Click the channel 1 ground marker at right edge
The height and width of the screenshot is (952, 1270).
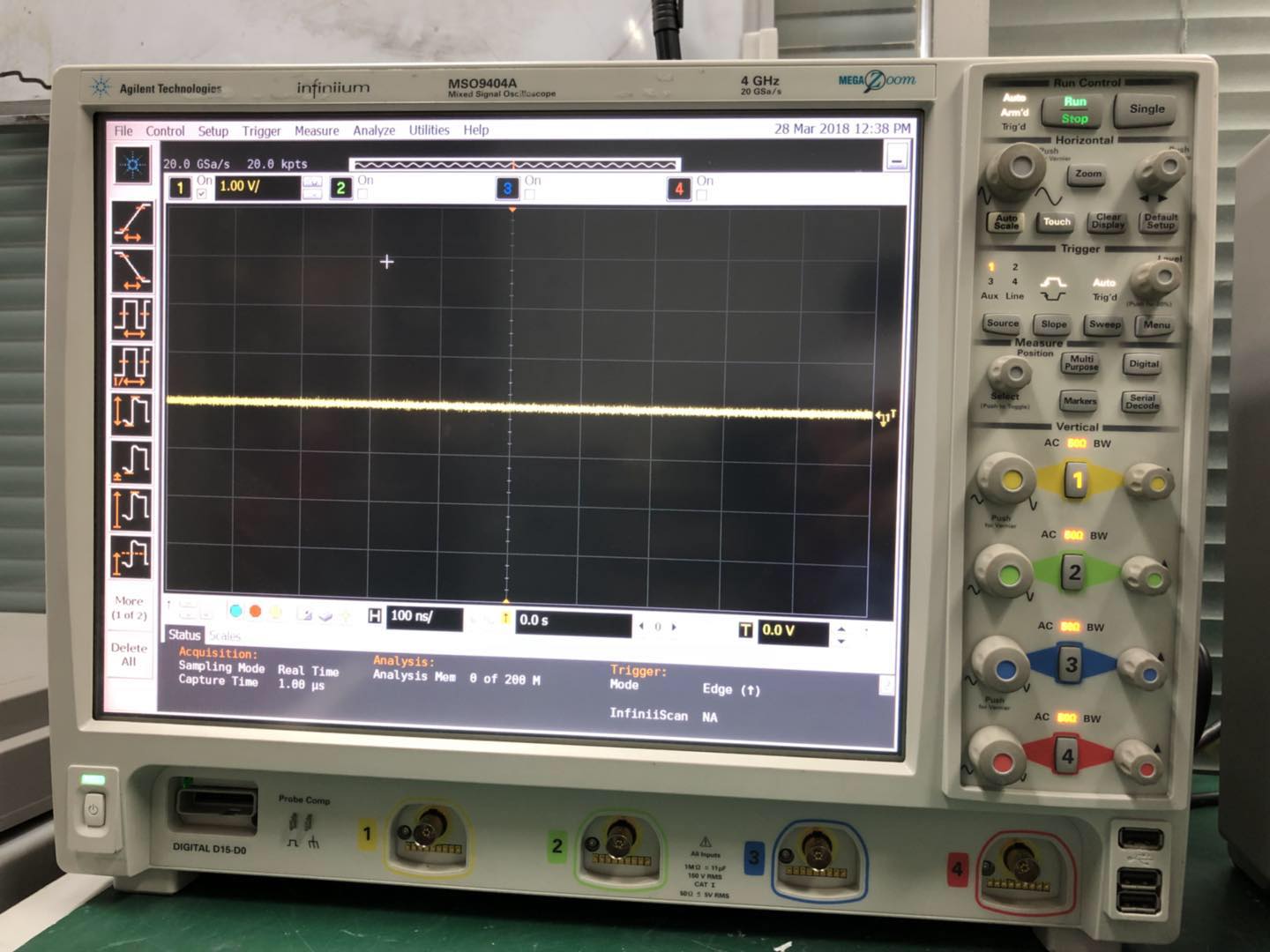click(x=885, y=416)
